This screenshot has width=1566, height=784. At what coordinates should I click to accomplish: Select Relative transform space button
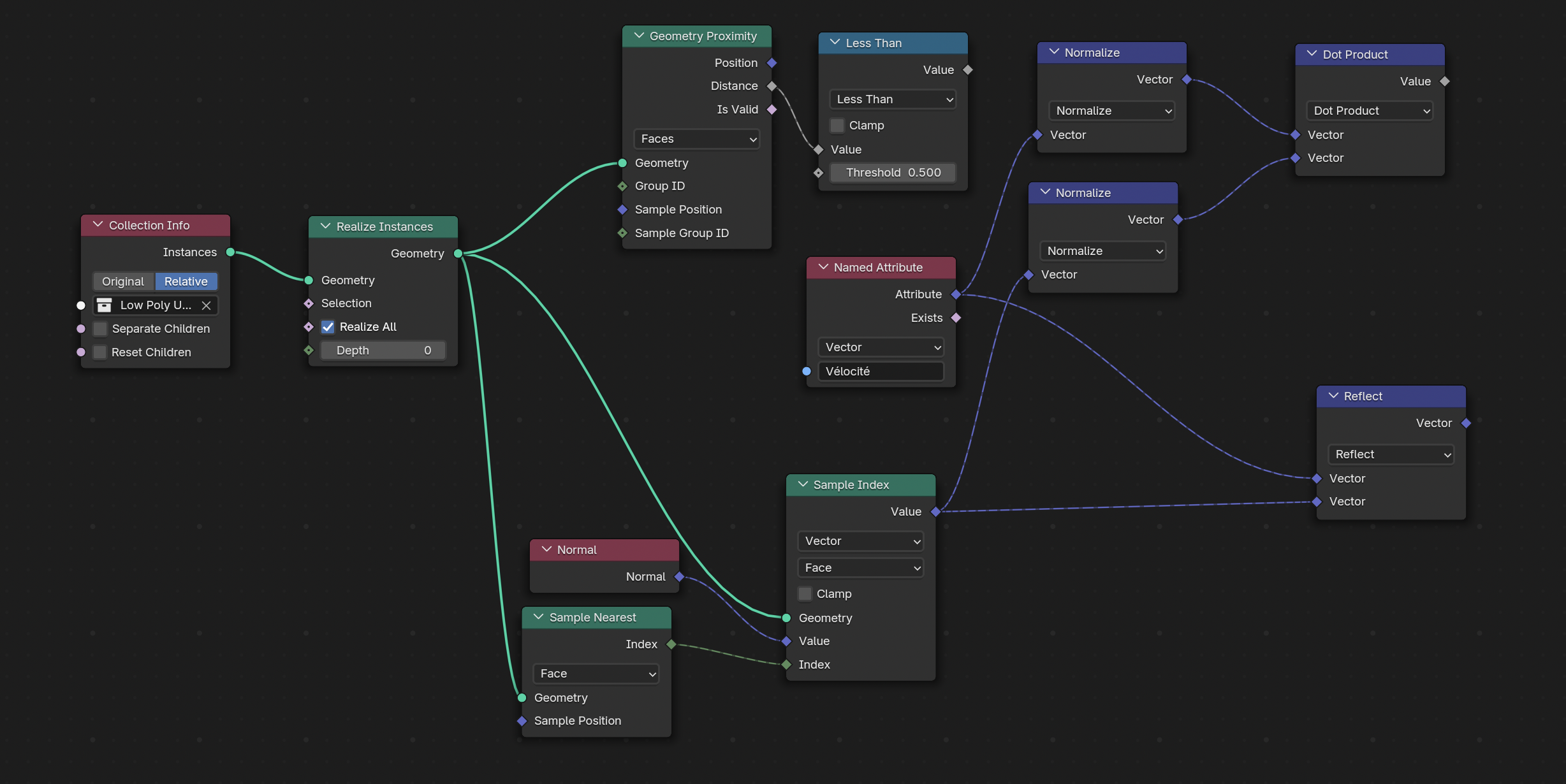(186, 281)
